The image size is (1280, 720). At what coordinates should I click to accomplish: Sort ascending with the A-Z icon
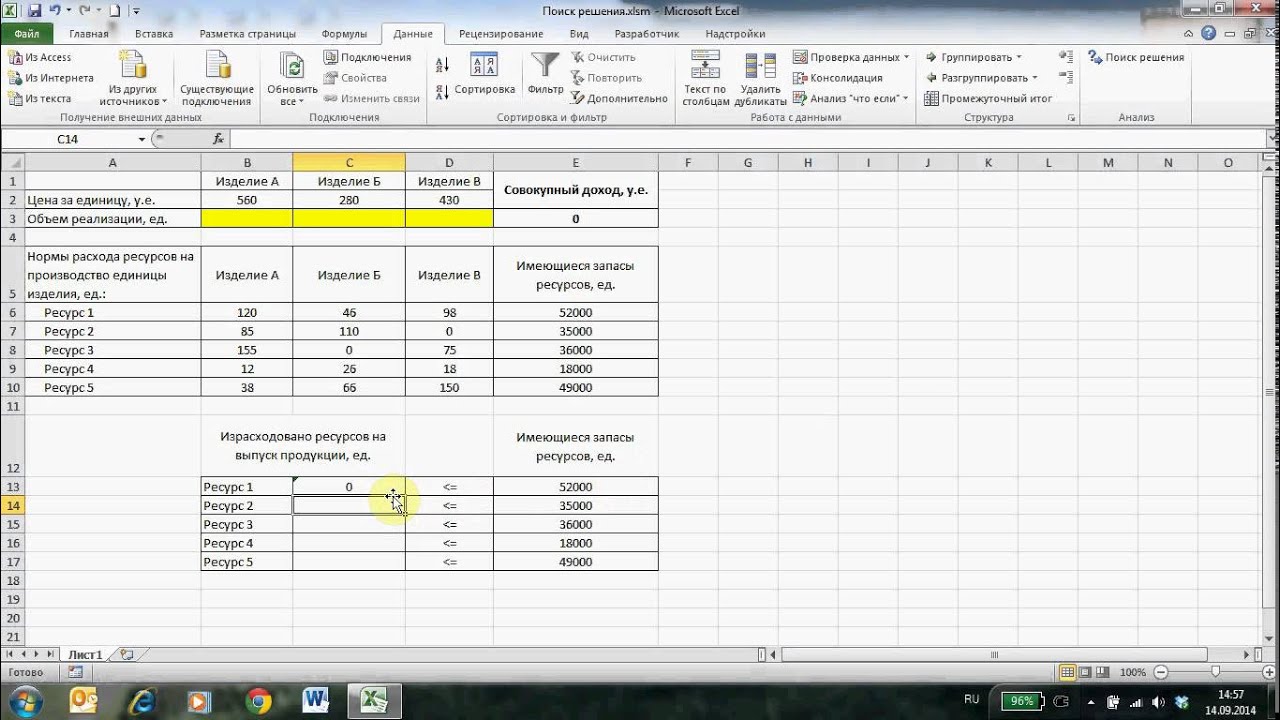point(443,65)
